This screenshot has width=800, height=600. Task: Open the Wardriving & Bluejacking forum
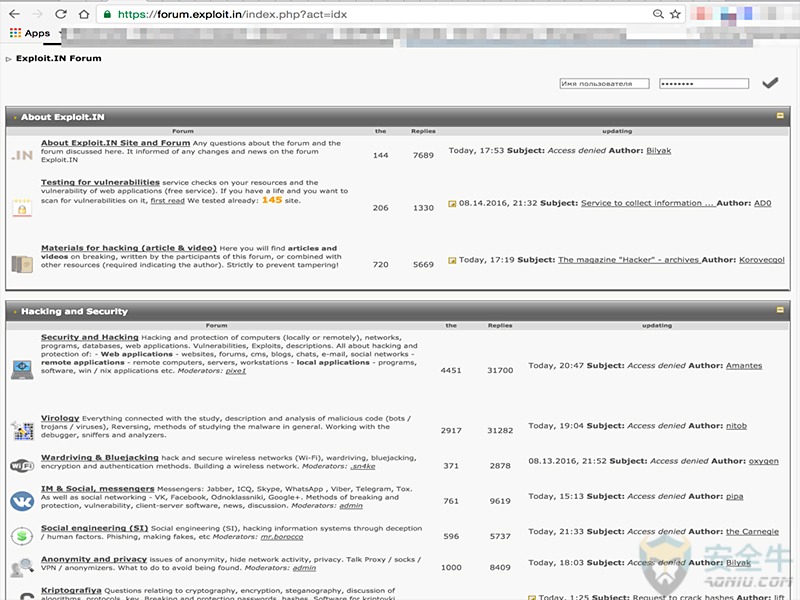click(x=99, y=458)
